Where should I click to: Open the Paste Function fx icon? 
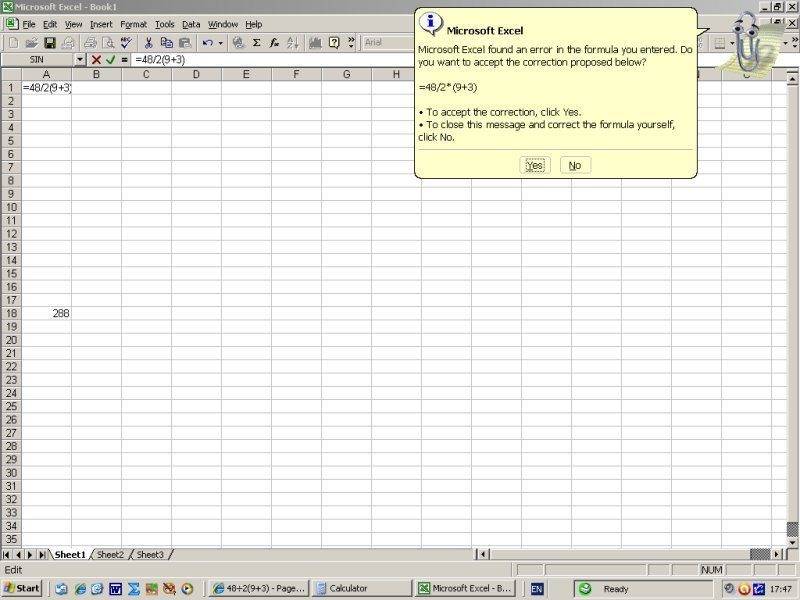(274, 43)
